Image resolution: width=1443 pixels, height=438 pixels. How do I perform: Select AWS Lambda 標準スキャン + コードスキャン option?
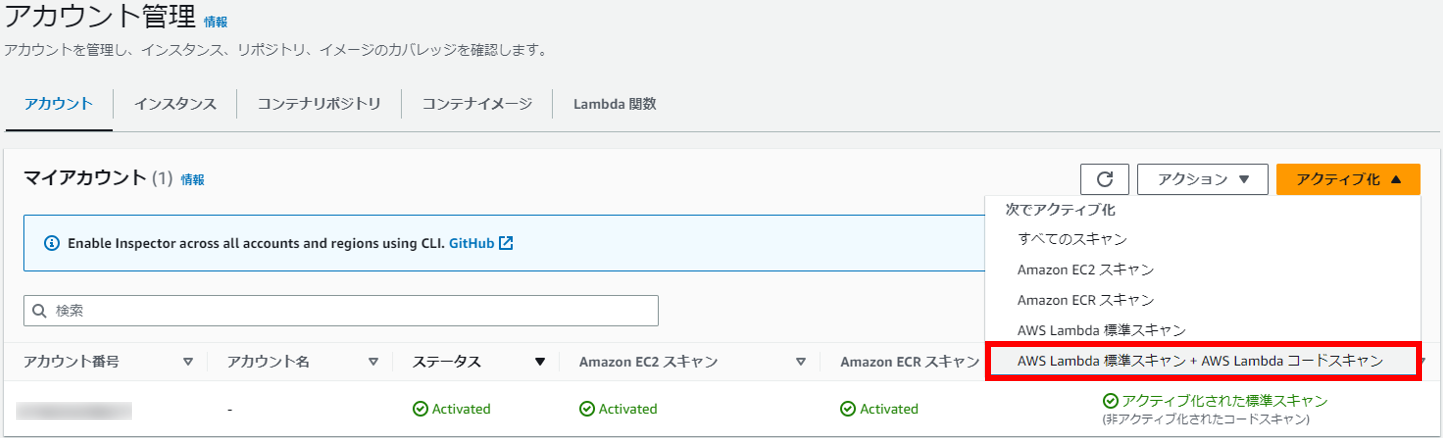[x=1202, y=361]
